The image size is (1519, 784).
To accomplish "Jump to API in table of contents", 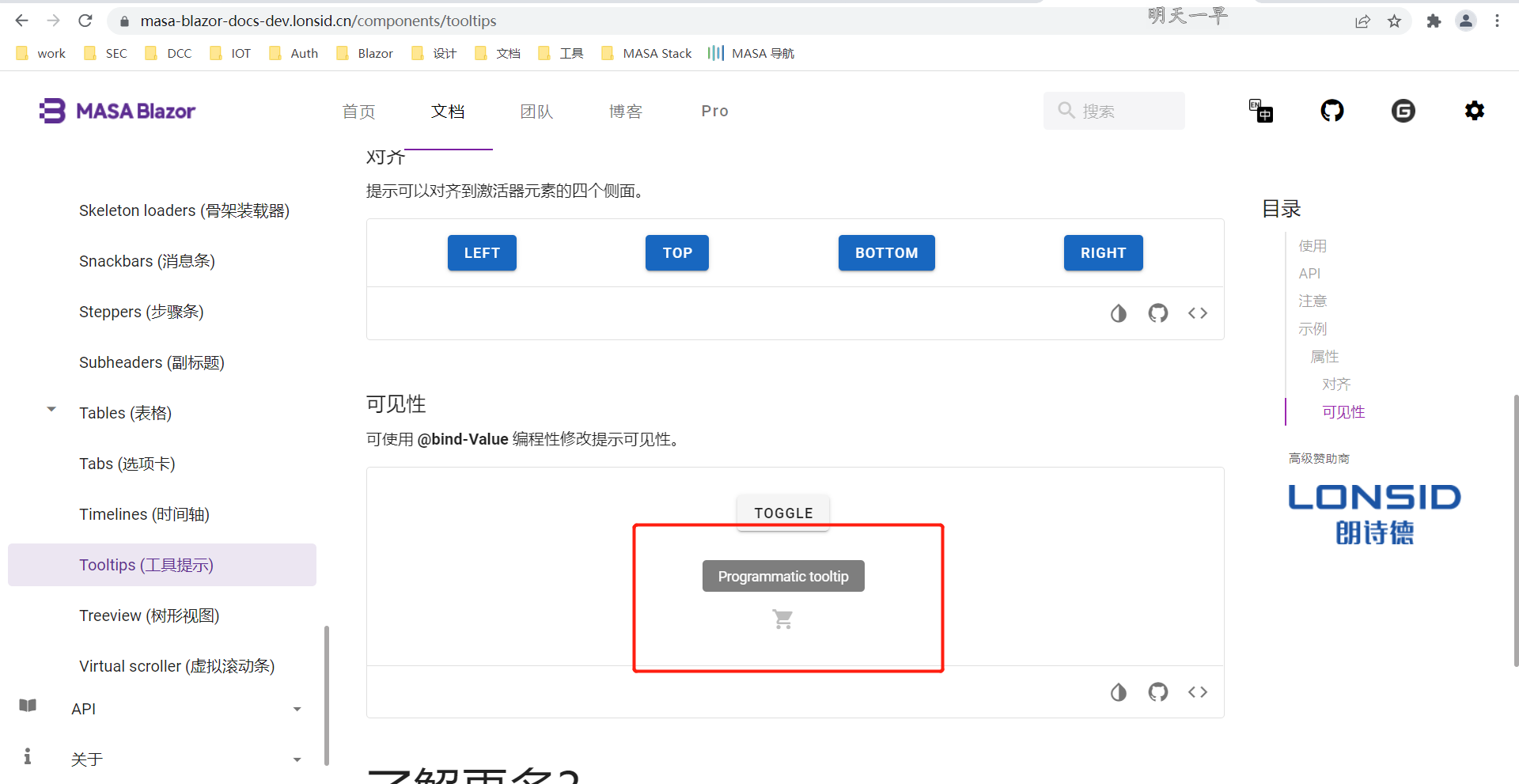I will pos(1309,274).
